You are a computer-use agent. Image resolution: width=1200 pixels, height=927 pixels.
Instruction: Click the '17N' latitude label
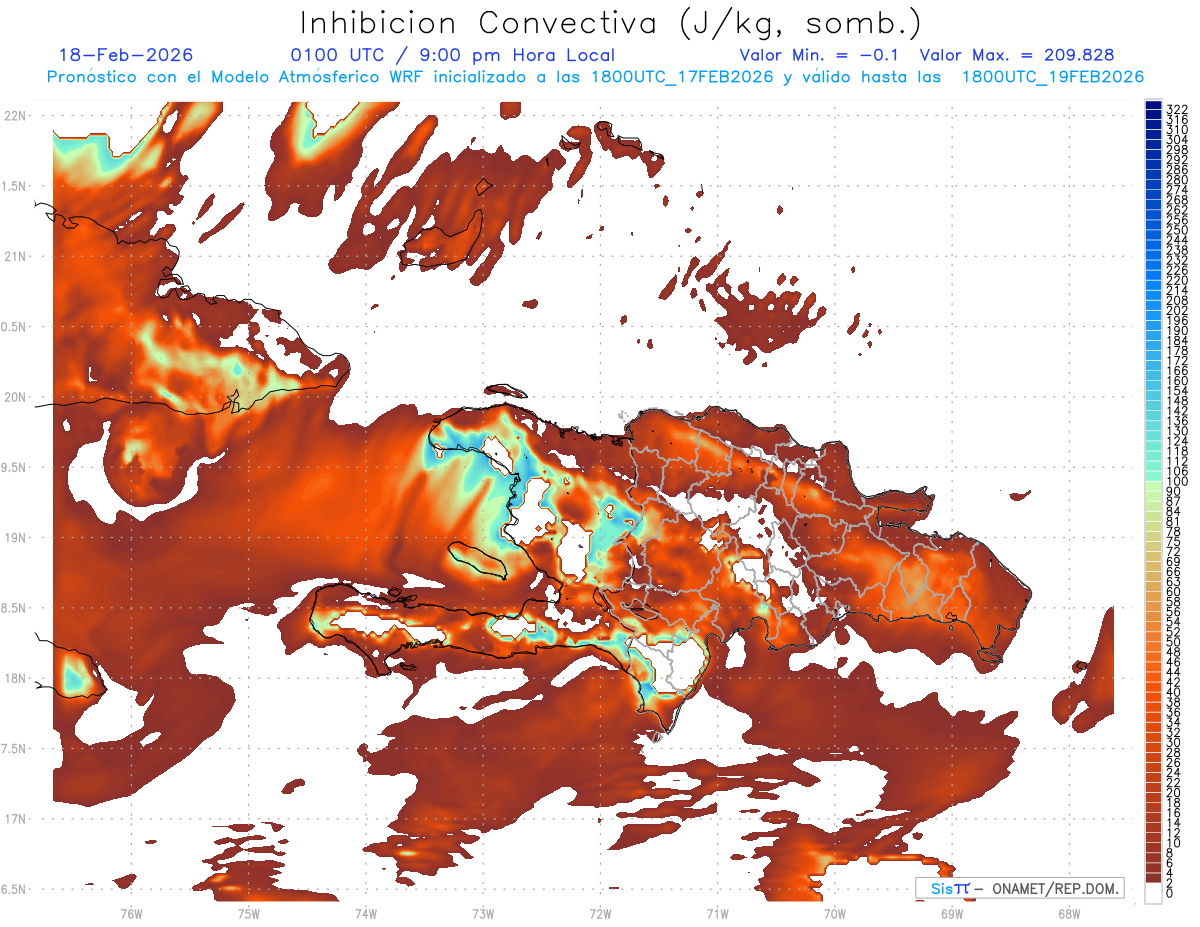click(13, 819)
